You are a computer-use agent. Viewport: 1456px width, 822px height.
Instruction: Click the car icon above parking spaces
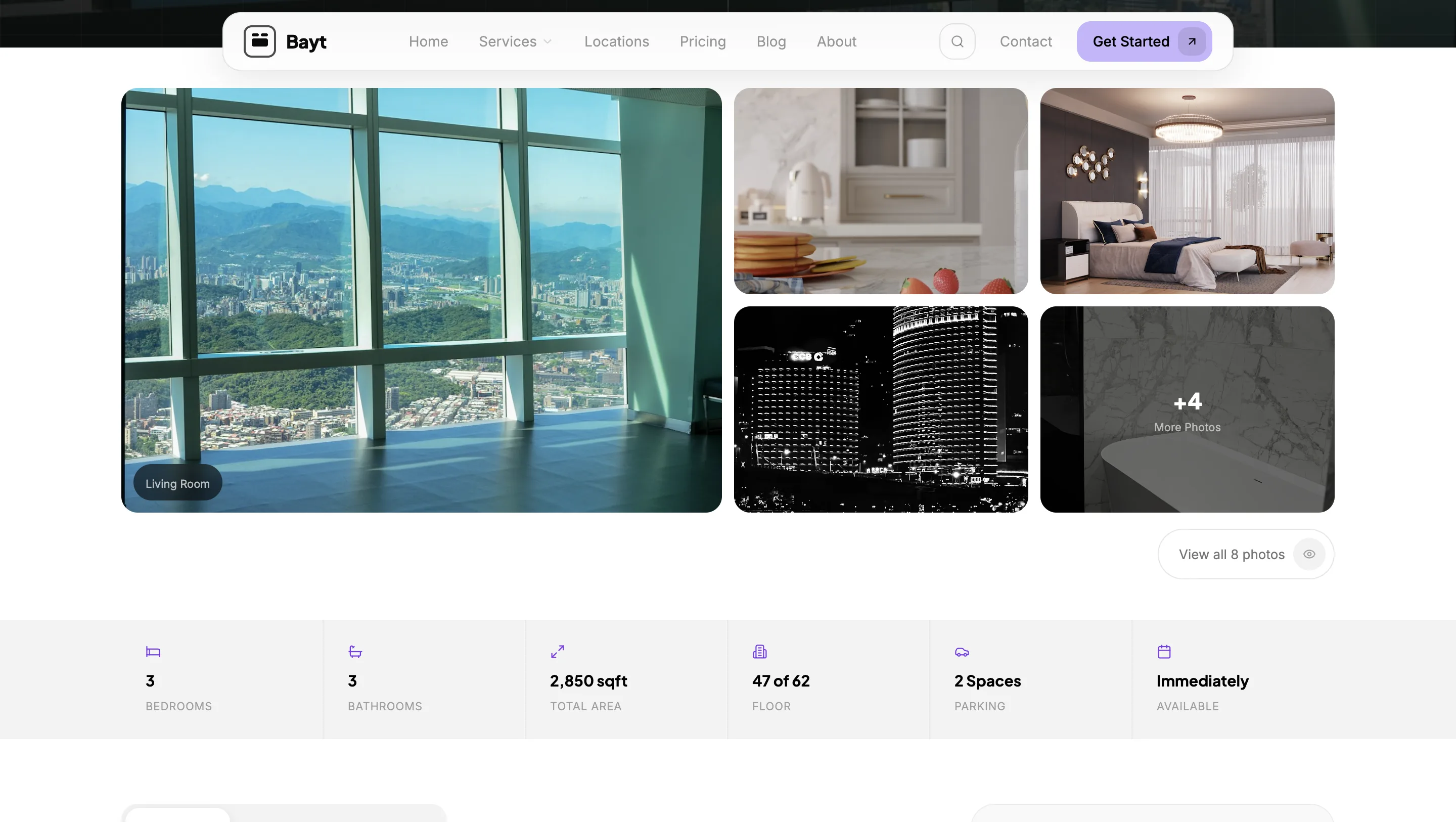click(962, 651)
